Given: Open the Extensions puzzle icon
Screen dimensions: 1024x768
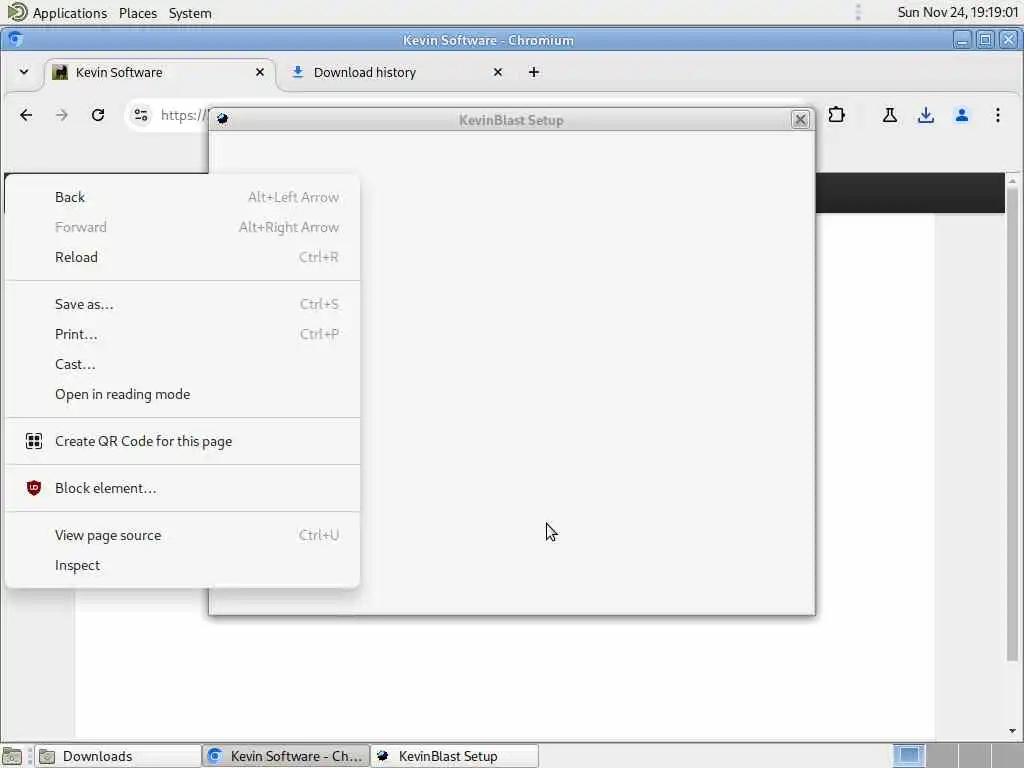Looking at the screenshot, I should (x=836, y=115).
